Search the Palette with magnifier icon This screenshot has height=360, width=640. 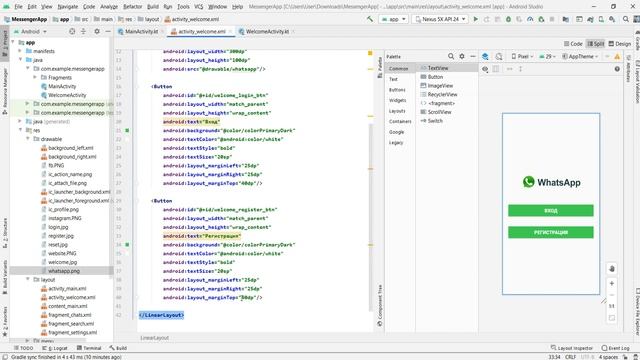click(x=451, y=56)
